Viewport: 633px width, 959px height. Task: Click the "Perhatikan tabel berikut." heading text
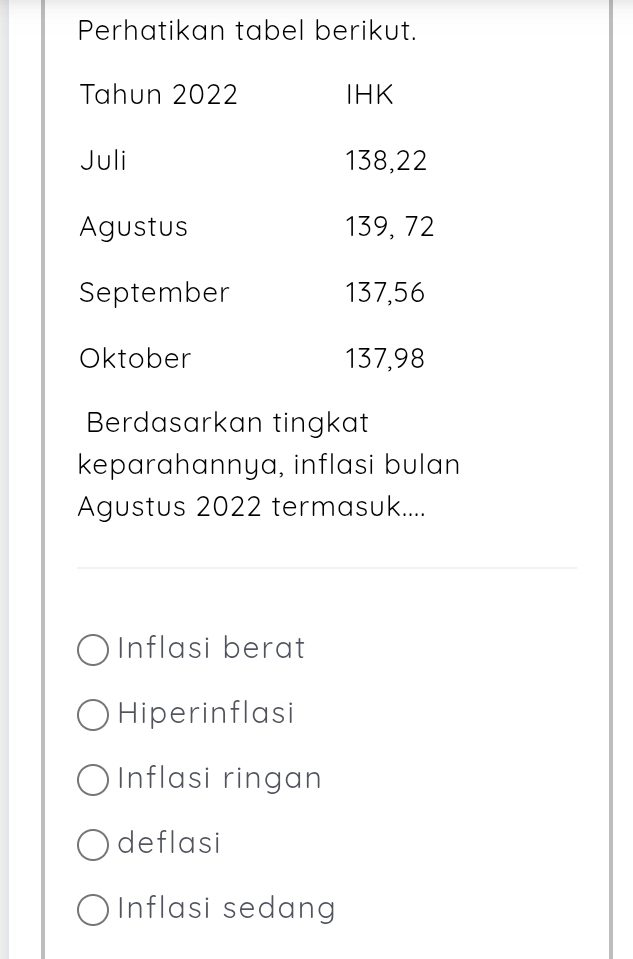click(x=247, y=31)
